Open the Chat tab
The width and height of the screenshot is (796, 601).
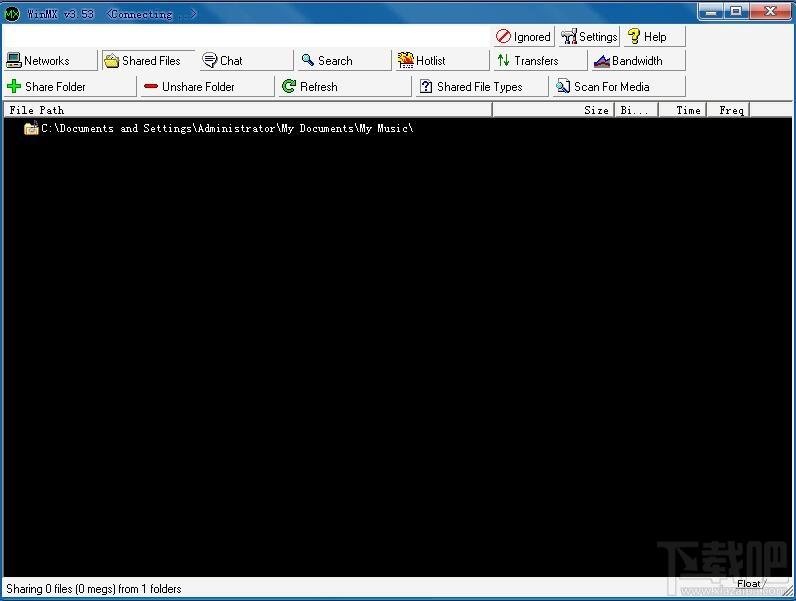point(246,60)
